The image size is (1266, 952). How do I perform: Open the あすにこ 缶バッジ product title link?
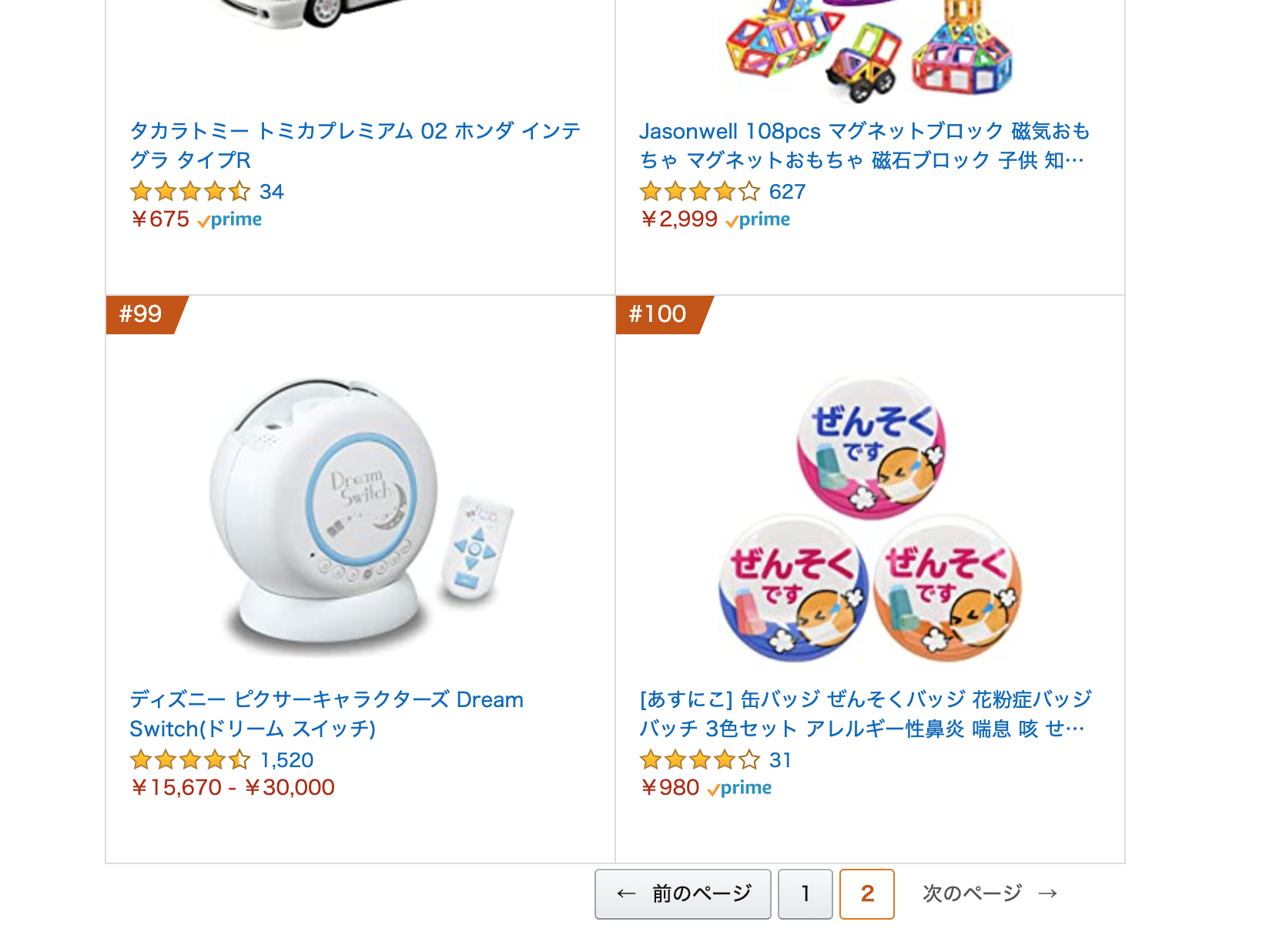[x=866, y=713]
